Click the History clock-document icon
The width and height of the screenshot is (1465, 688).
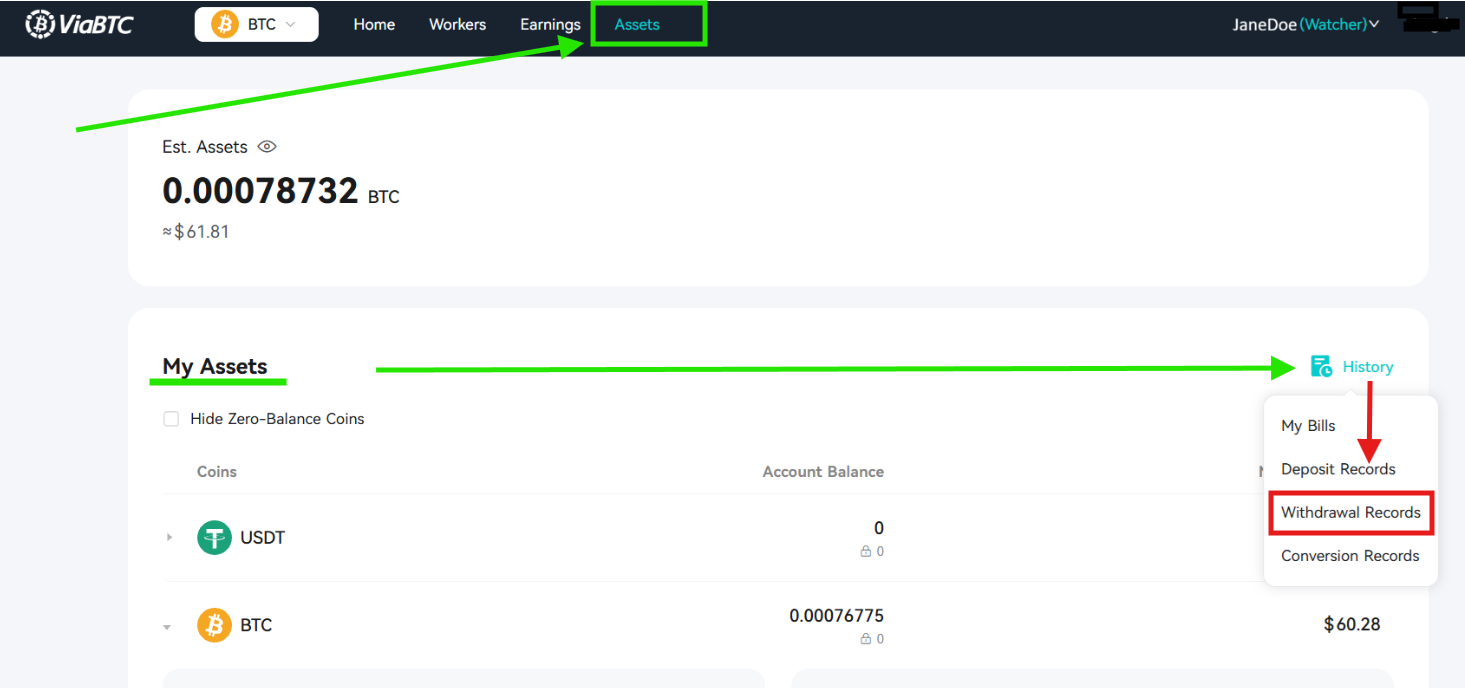click(x=1321, y=367)
